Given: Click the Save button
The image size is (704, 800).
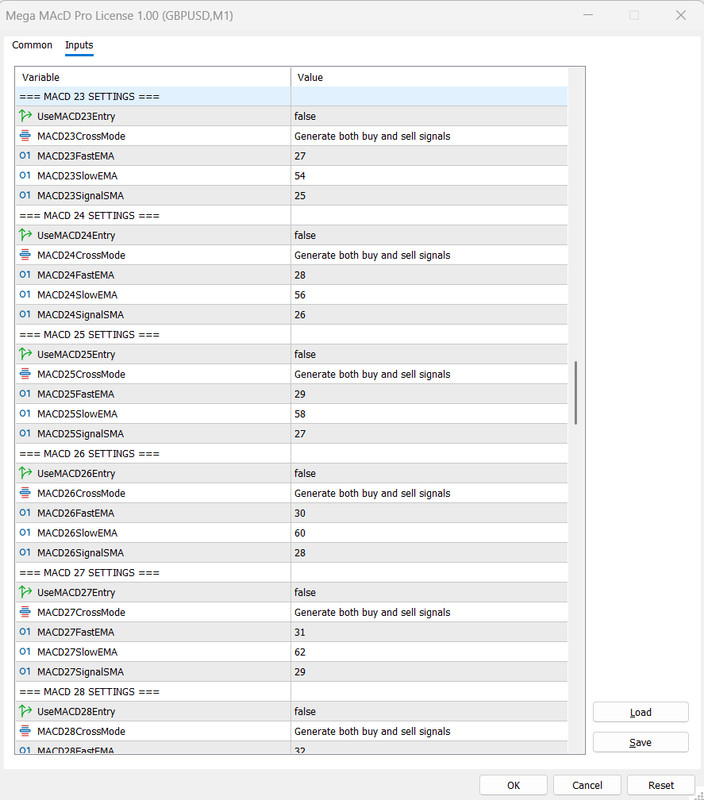Looking at the screenshot, I should coord(641,742).
